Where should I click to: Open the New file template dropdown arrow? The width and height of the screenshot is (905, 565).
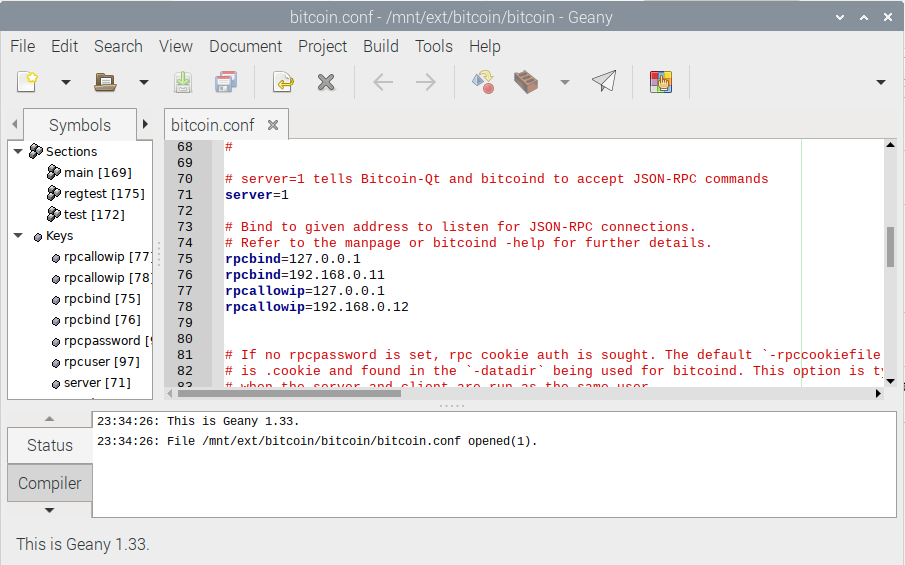[66, 83]
